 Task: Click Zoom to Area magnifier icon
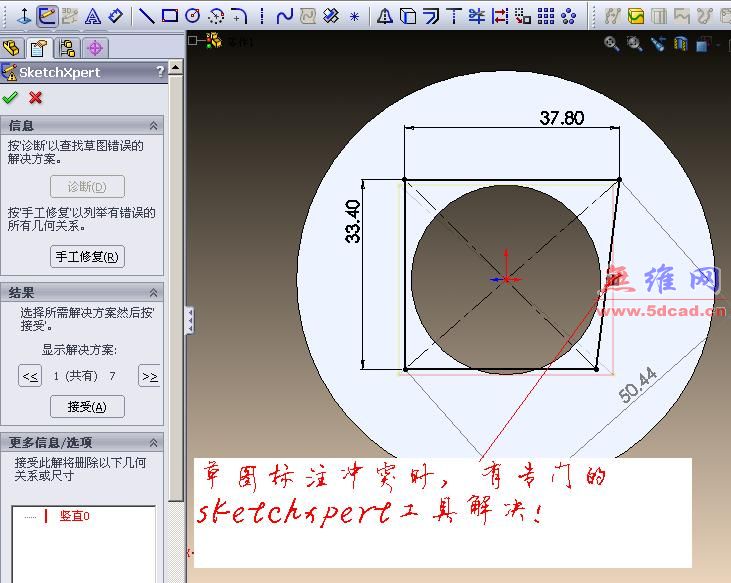pyautogui.click(x=634, y=44)
